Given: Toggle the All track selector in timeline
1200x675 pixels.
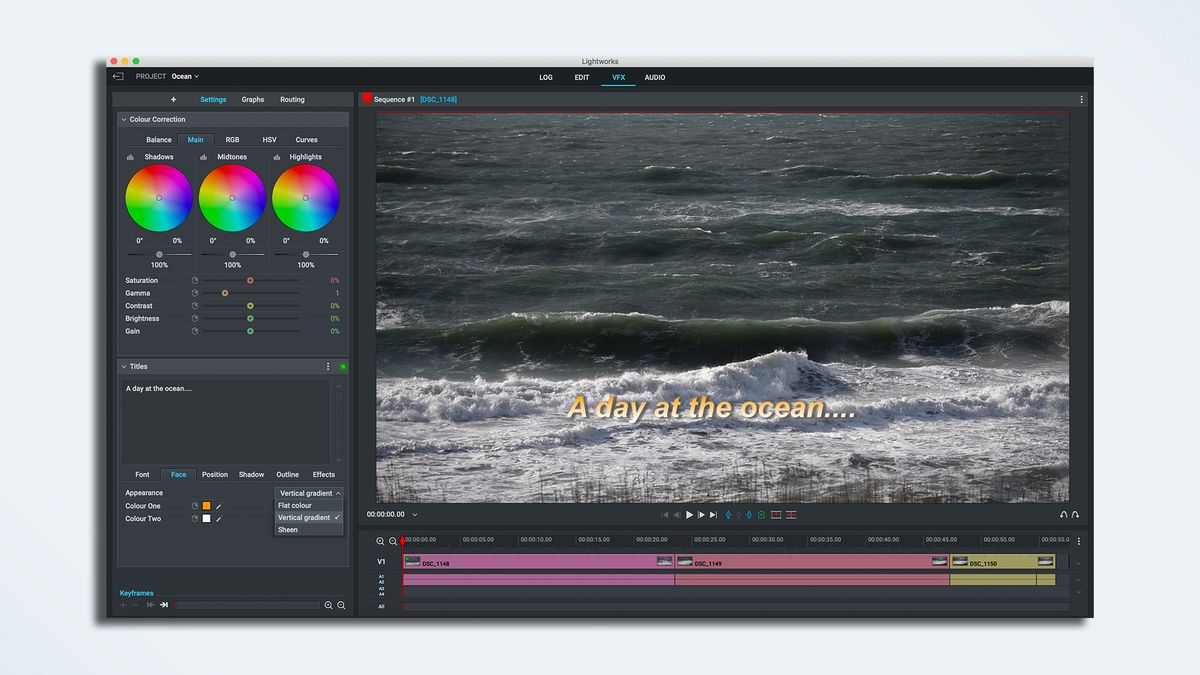Looking at the screenshot, I should pyautogui.click(x=381, y=605).
